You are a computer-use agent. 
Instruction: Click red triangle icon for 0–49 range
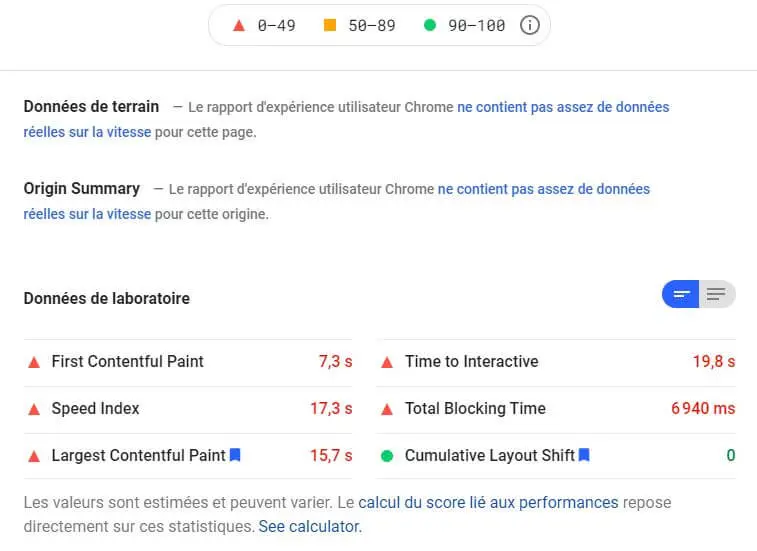[239, 25]
